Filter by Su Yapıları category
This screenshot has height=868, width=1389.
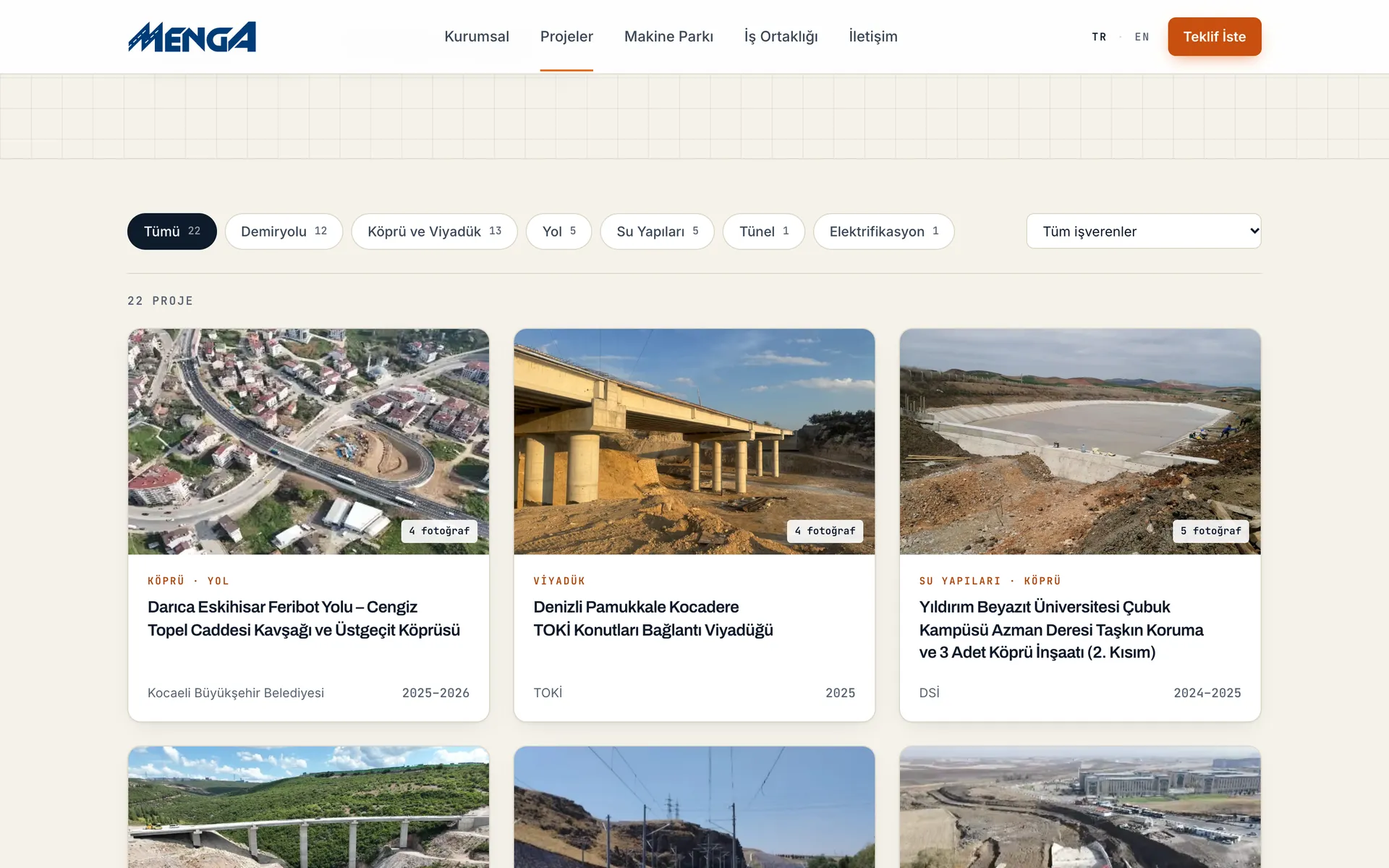click(x=657, y=231)
